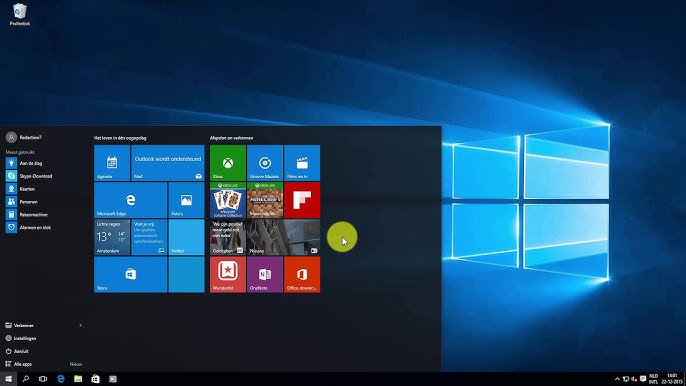Screen dimensions: 686x386
Task: Open Store from the taskbar
Action: 95,379
